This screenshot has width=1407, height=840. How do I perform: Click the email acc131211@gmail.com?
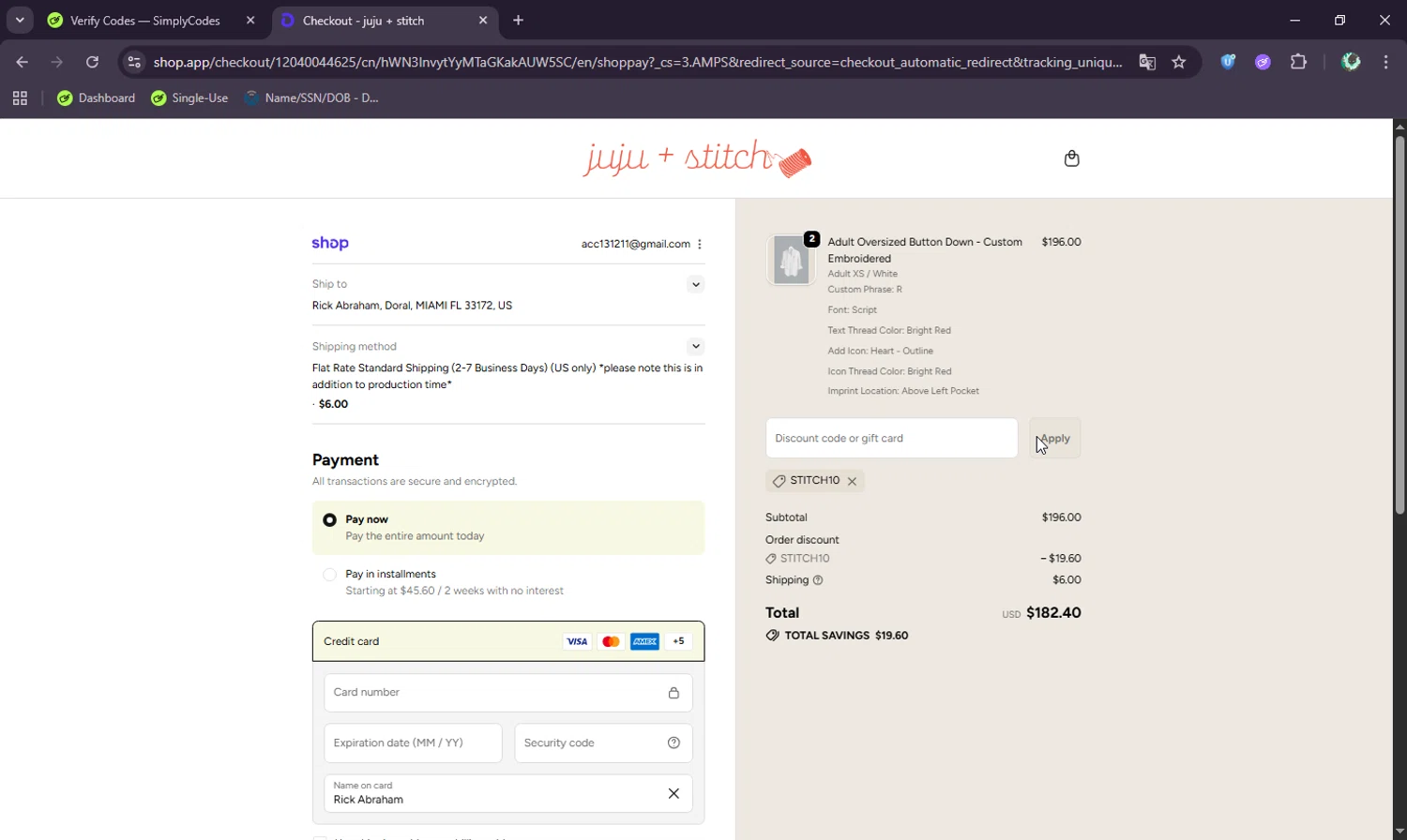coord(635,244)
